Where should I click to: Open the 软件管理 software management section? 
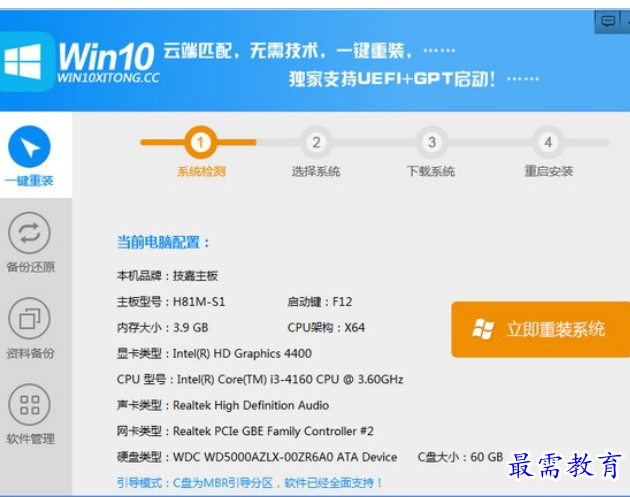(x=31, y=414)
